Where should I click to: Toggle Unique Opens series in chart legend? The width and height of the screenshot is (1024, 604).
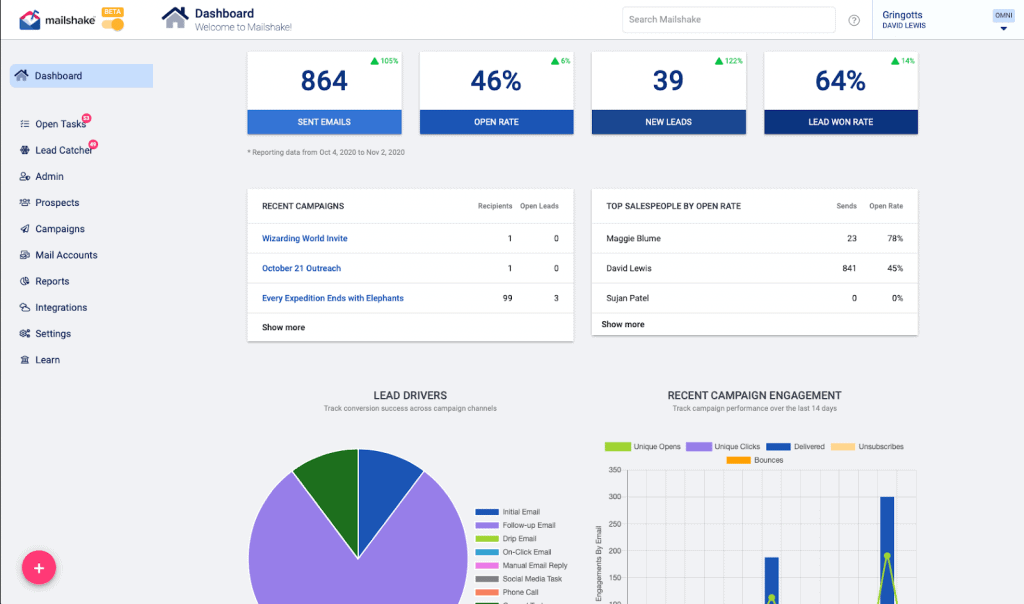click(643, 447)
